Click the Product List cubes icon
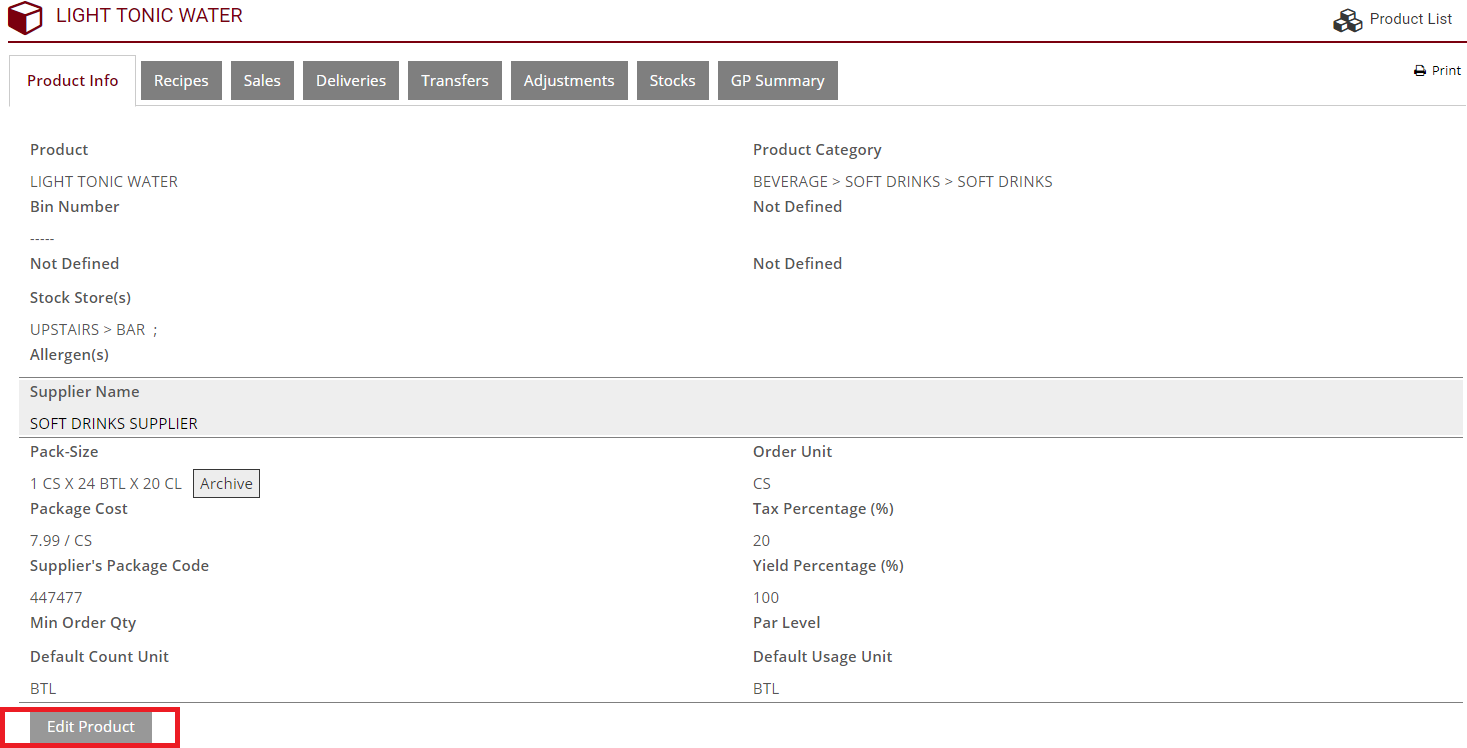This screenshot has width=1467, height=748. [1347, 20]
